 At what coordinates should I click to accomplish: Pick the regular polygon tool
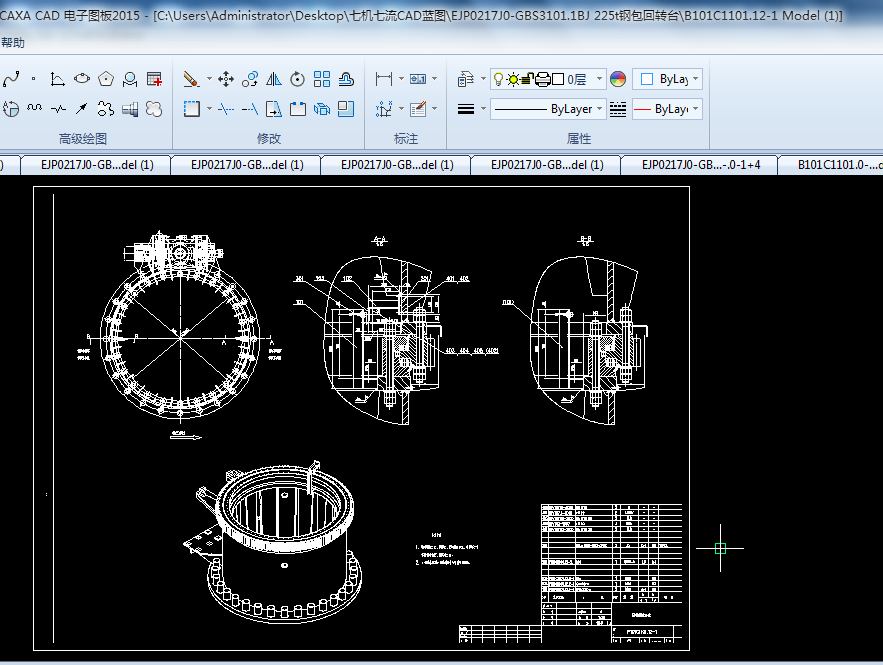[106, 79]
